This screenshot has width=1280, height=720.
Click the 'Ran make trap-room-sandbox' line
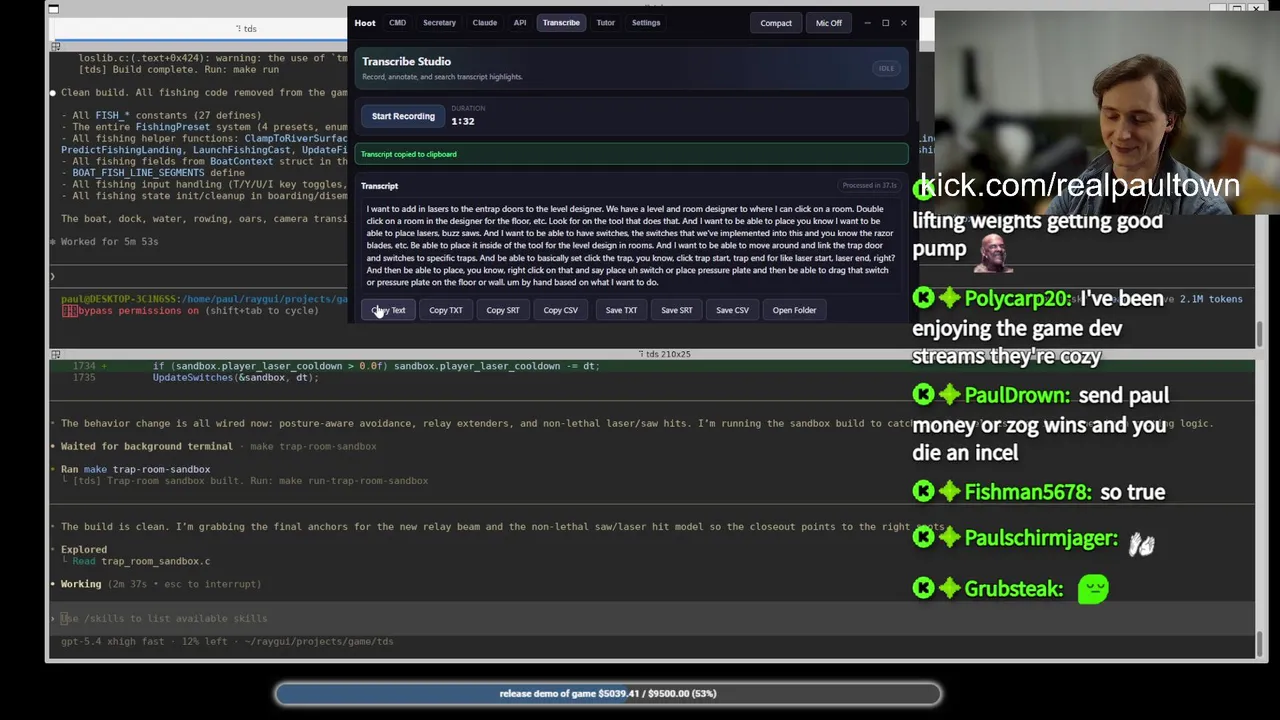pos(135,469)
